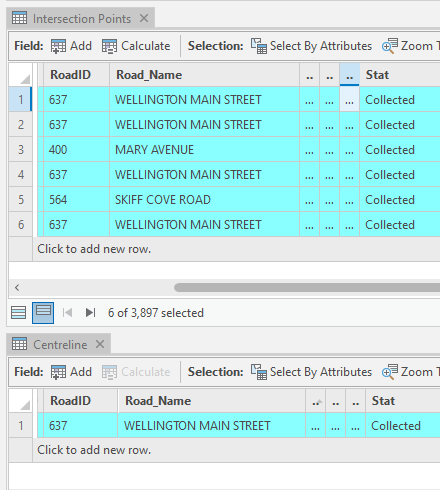
Task: Sort by RoadID header in Intersection Points
Action: 77,75
